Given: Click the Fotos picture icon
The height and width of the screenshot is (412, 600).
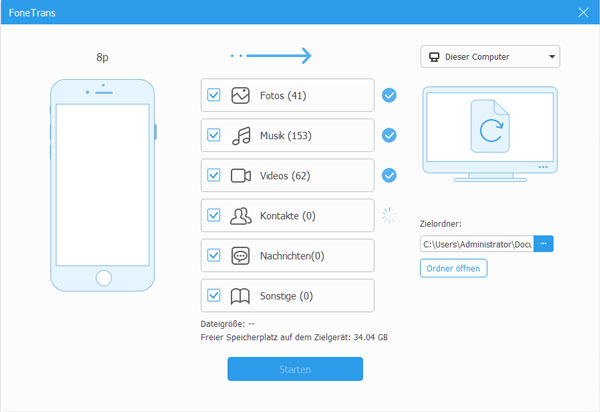Looking at the screenshot, I should click(x=240, y=96).
